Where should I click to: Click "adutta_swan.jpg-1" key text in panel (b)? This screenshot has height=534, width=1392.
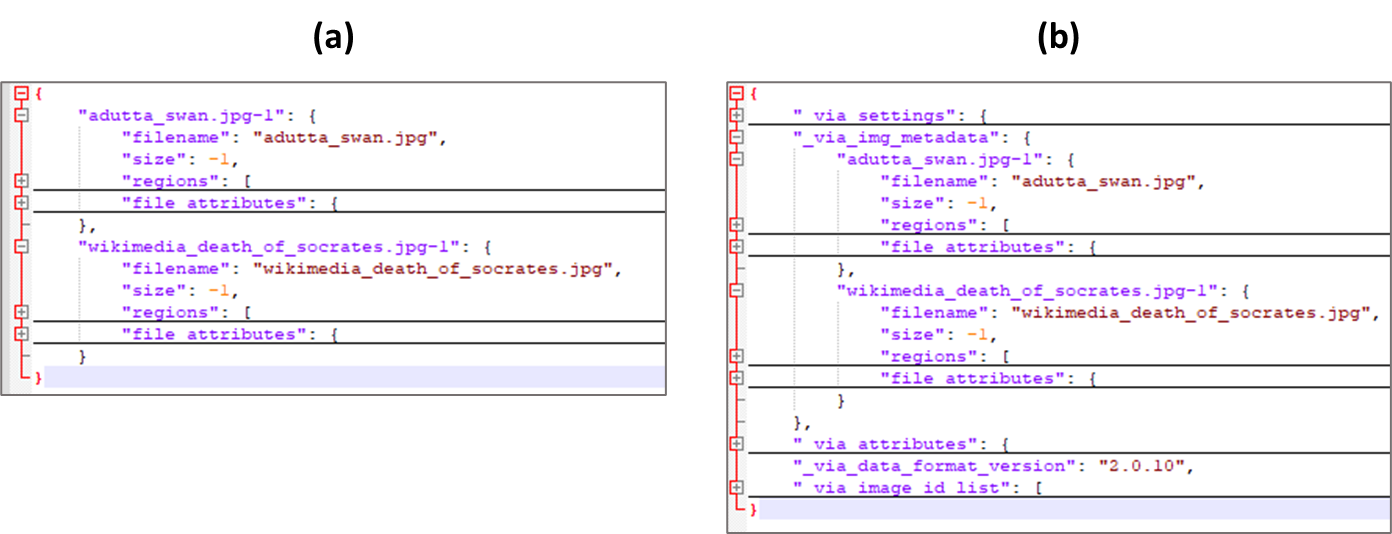pos(943,159)
